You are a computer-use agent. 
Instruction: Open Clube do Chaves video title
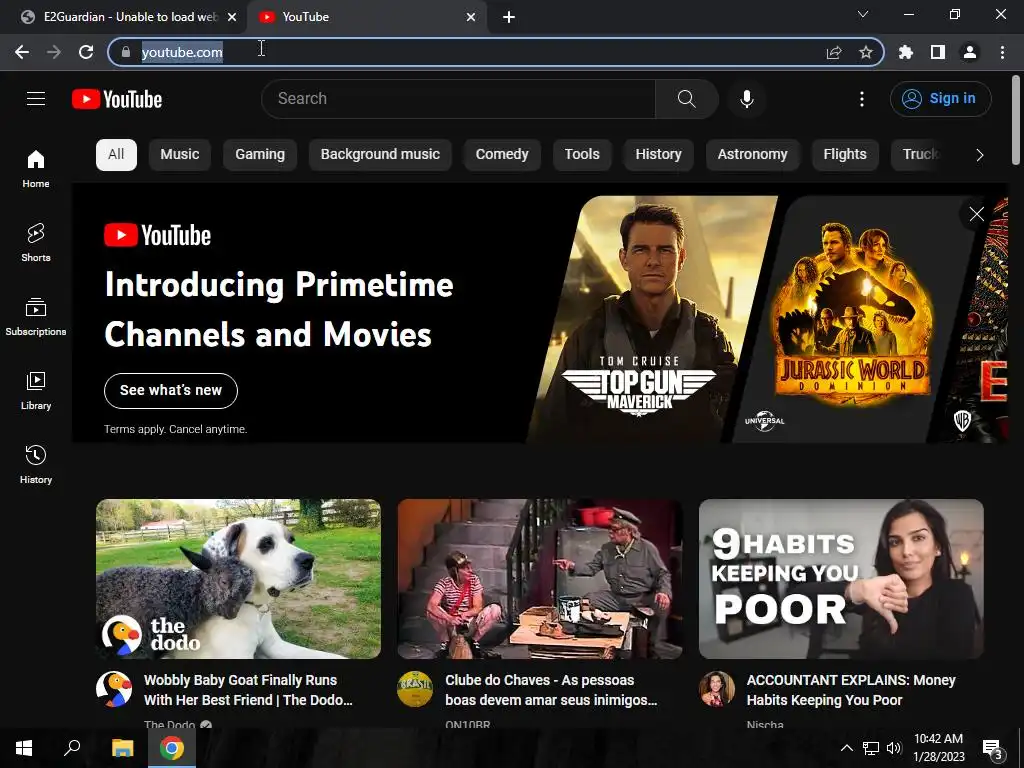pyautogui.click(x=551, y=690)
